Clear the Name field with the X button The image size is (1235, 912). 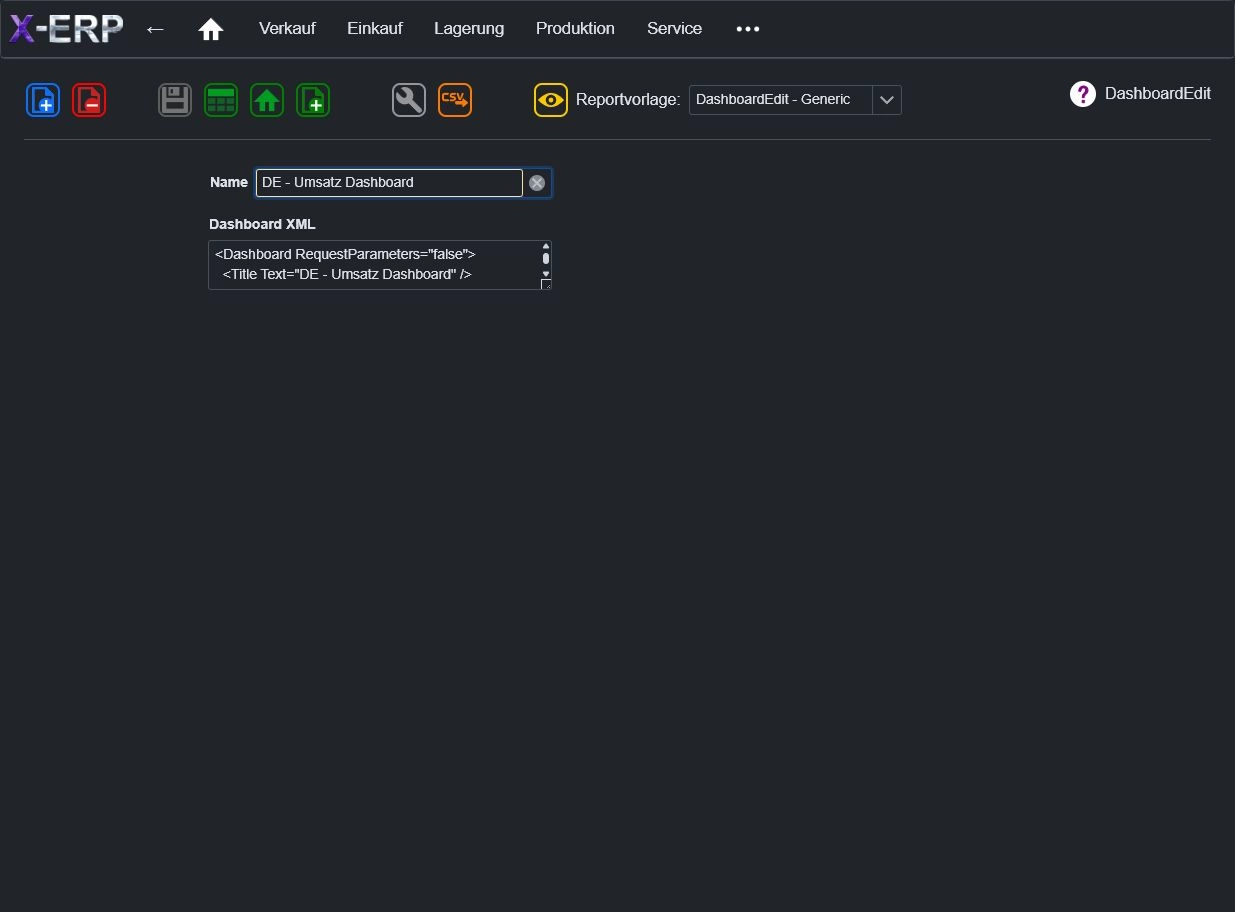(x=537, y=183)
